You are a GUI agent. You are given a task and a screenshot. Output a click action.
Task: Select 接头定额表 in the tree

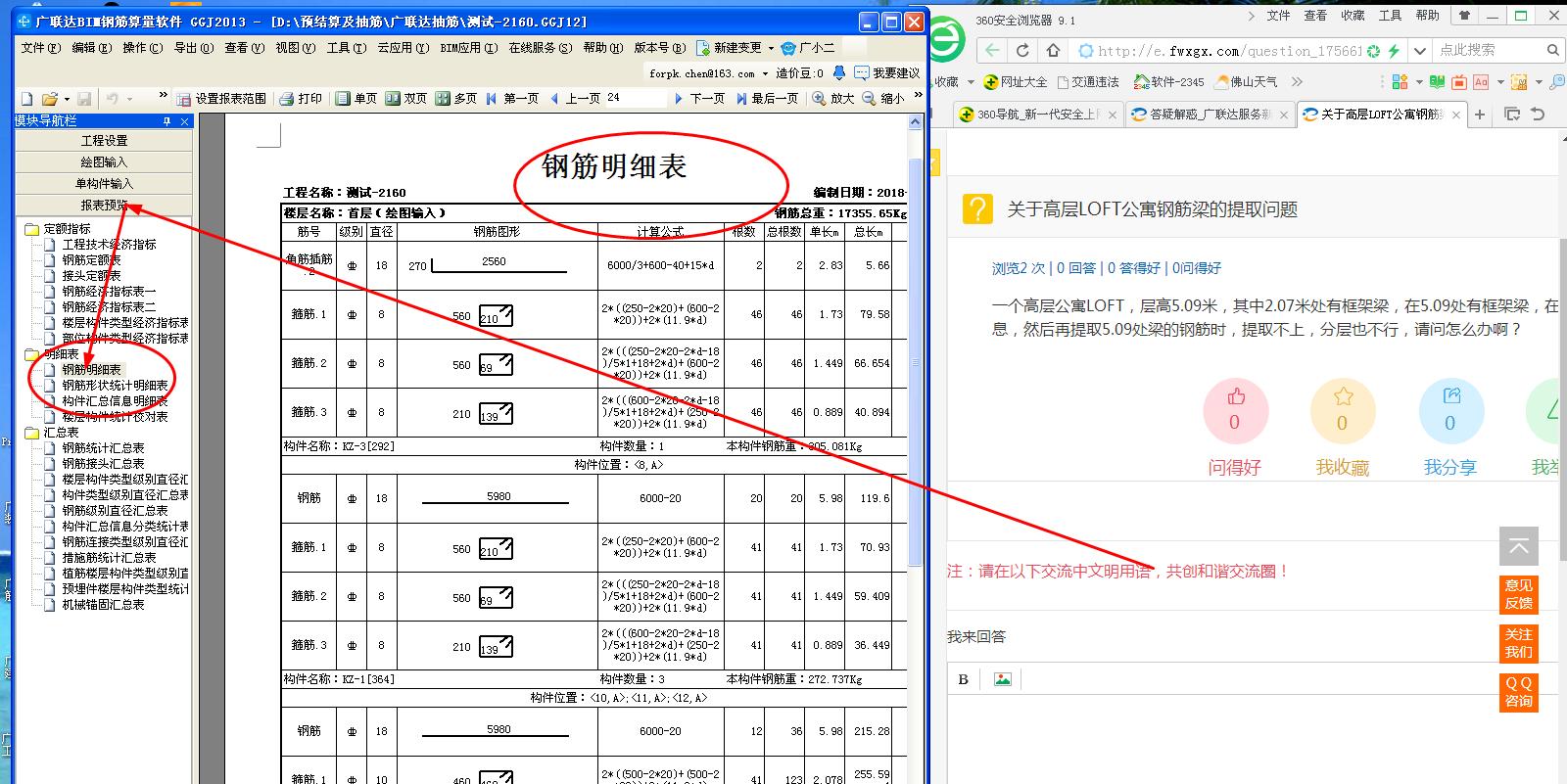(91, 275)
